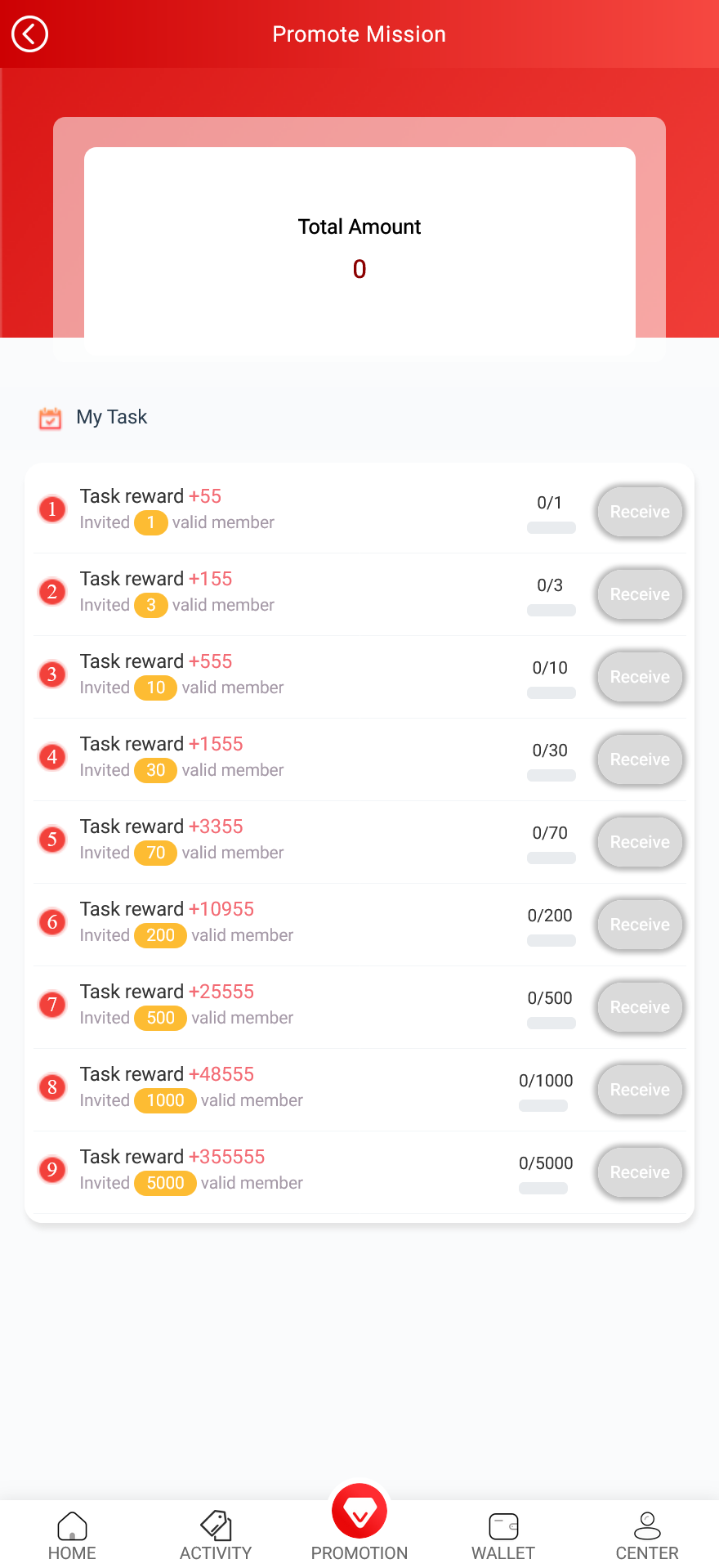Switch to the WALLET tab label
Screen dimensions: 719x1568
pyautogui.click(x=503, y=1553)
